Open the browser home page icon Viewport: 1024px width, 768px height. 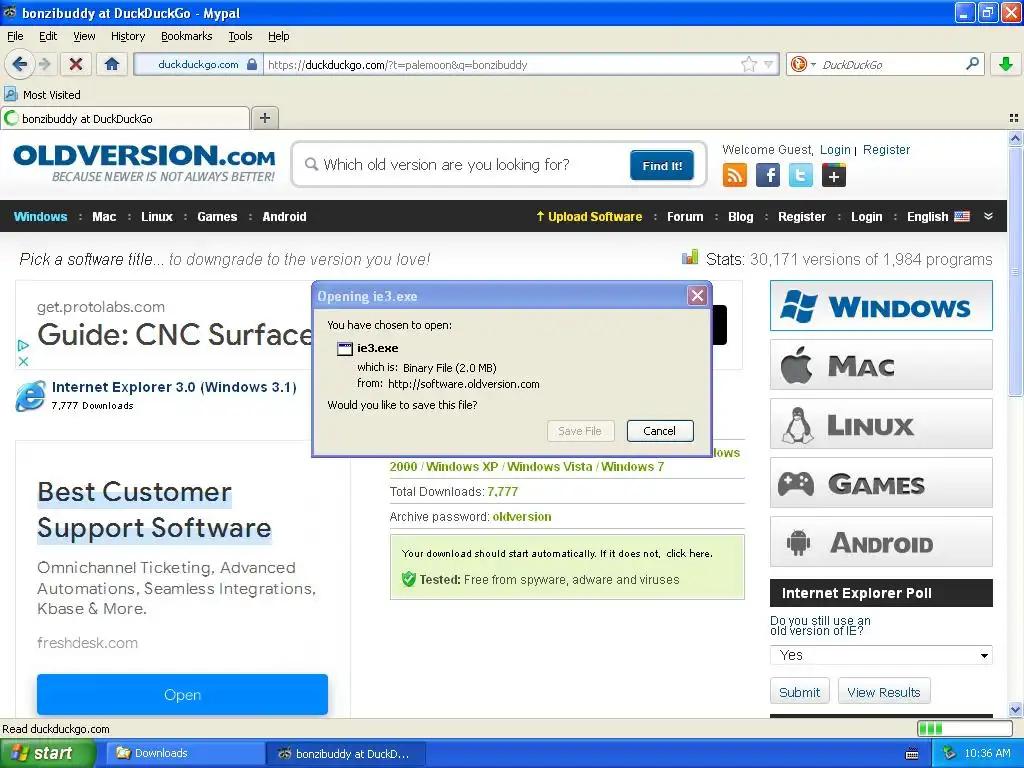112,64
